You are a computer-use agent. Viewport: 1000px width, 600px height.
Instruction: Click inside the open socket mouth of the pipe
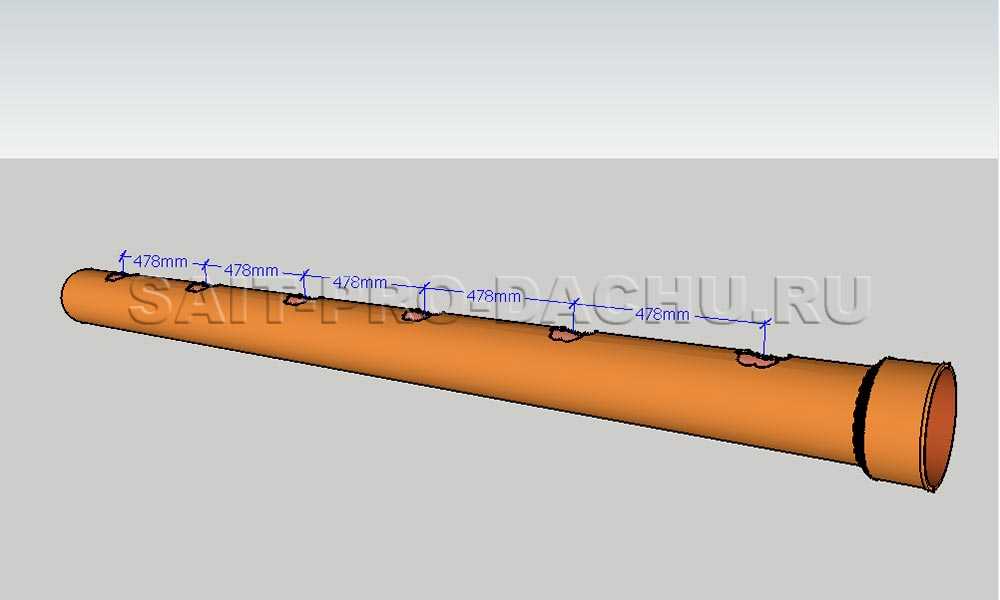click(x=940, y=425)
